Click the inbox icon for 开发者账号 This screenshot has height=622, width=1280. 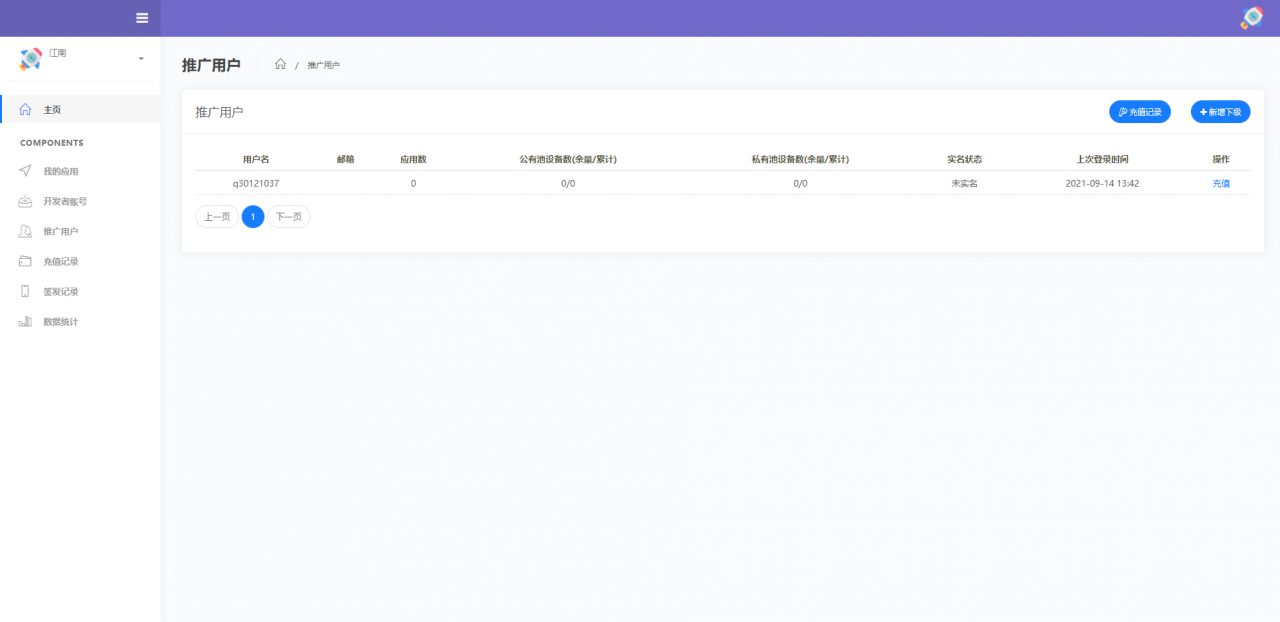tap(25, 201)
